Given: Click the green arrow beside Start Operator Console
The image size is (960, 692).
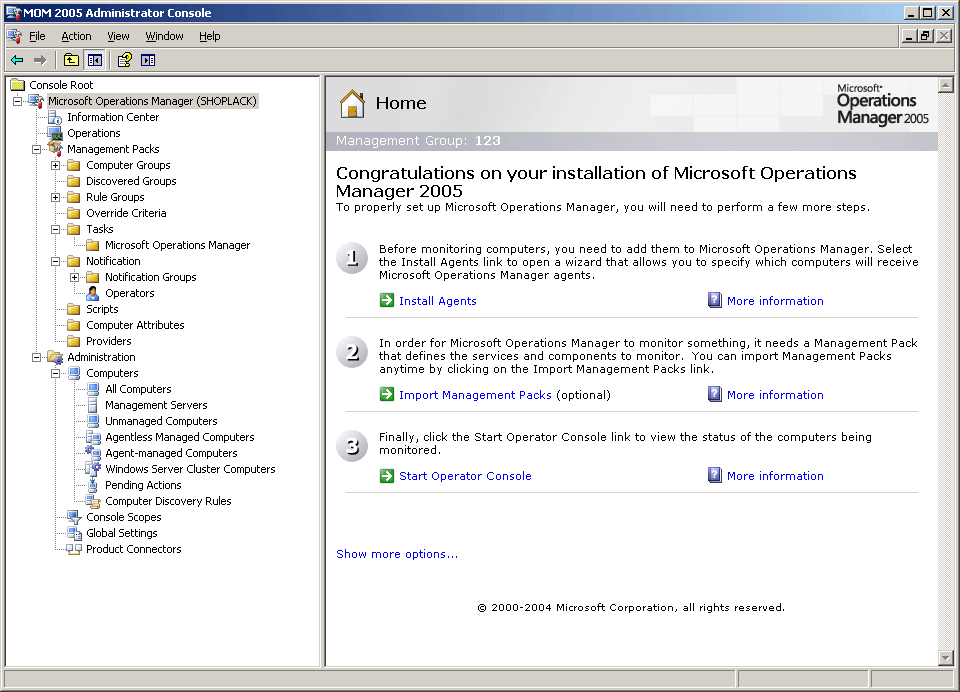Looking at the screenshot, I should click(387, 475).
